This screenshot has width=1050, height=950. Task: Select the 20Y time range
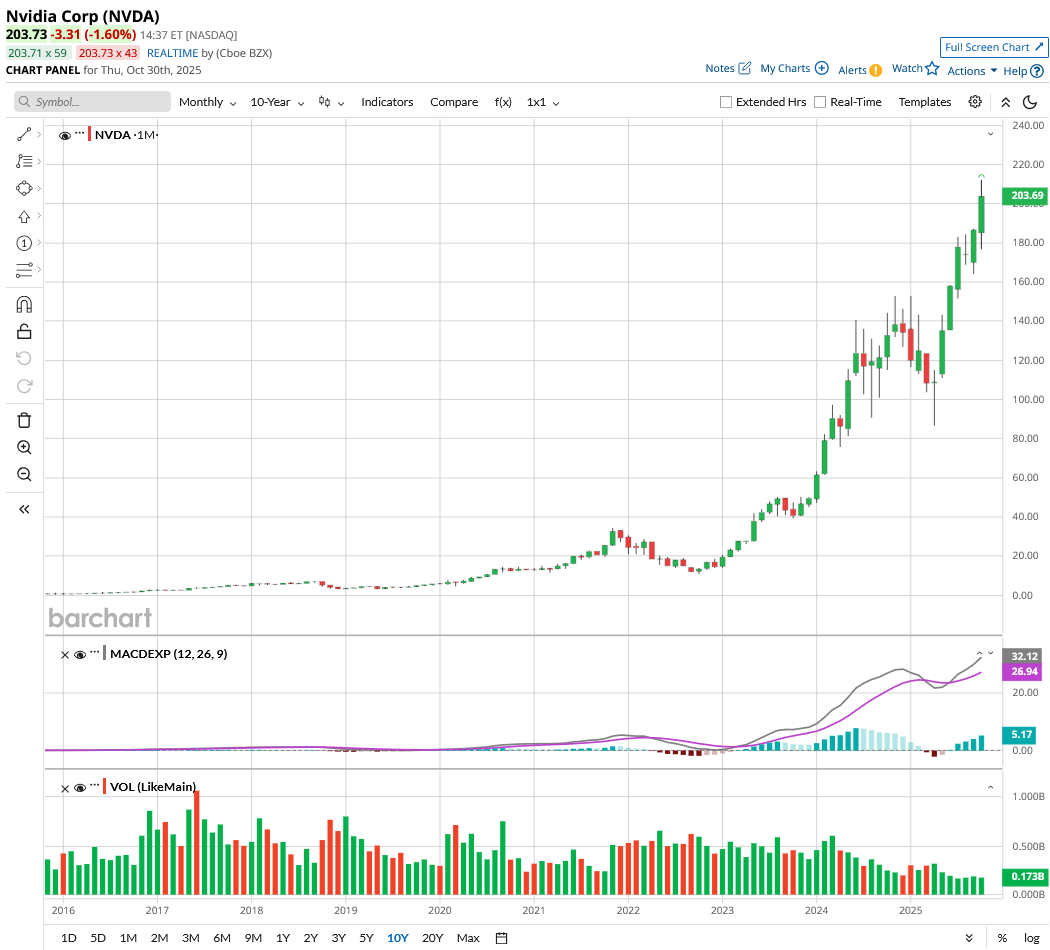pyautogui.click(x=433, y=938)
